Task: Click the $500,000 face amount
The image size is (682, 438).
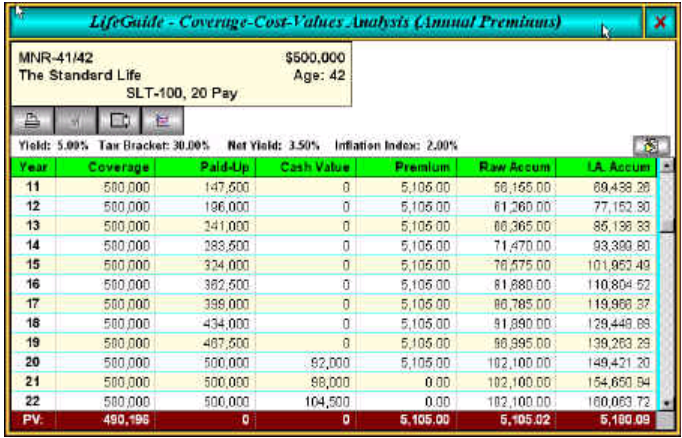Action: coord(315,58)
